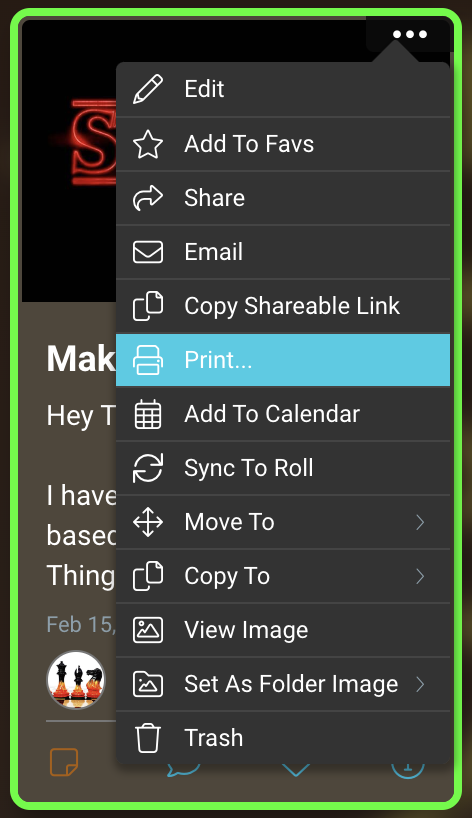Choose View Image from the menu
The width and height of the screenshot is (472, 818).
283,630
